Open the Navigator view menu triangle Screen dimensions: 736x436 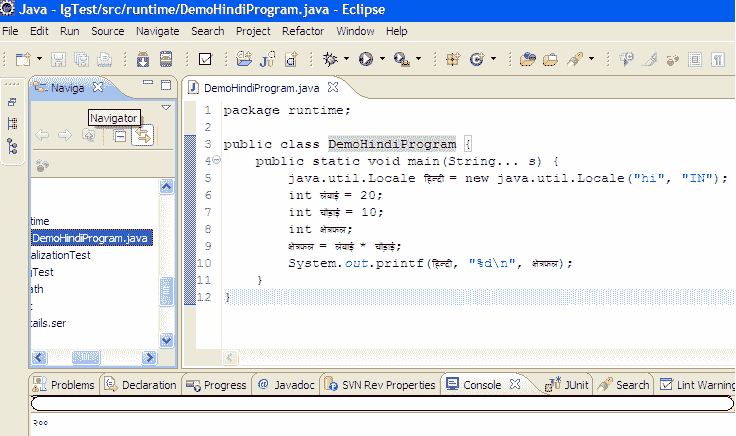point(166,107)
